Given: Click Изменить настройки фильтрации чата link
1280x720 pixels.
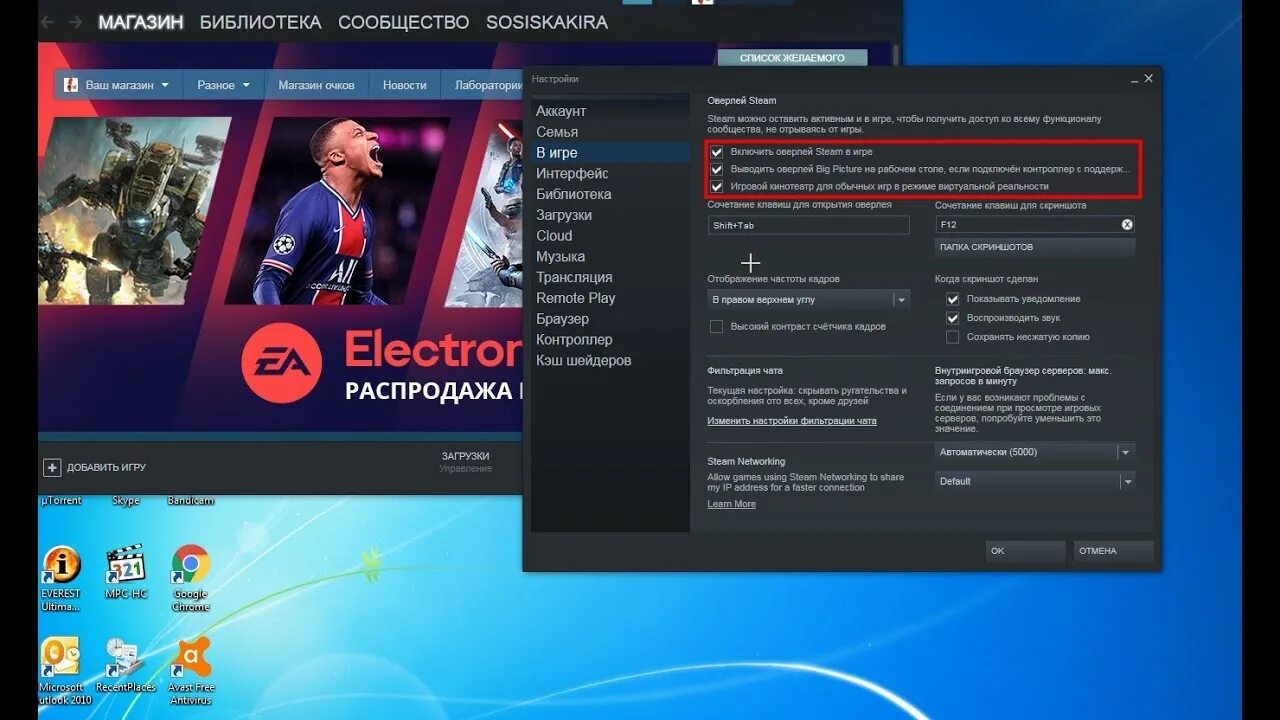Looking at the screenshot, I should 792,421.
